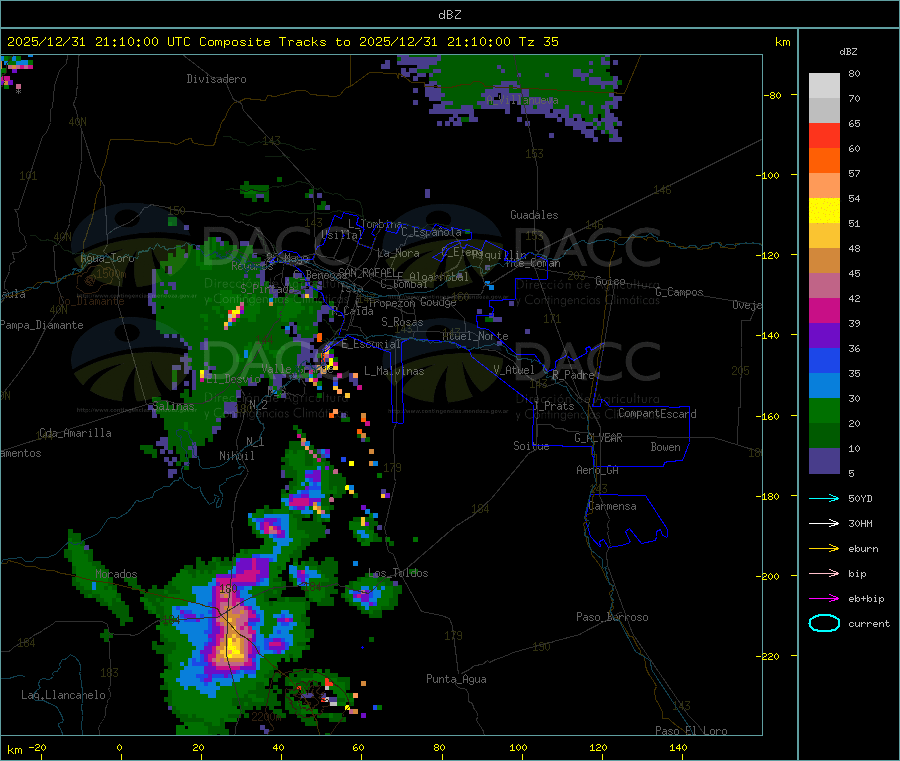This screenshot has height=761, width=900.
Task: Click the 'Agua_Toro' label
Action: pyautogui.click(x=107, y=258)
